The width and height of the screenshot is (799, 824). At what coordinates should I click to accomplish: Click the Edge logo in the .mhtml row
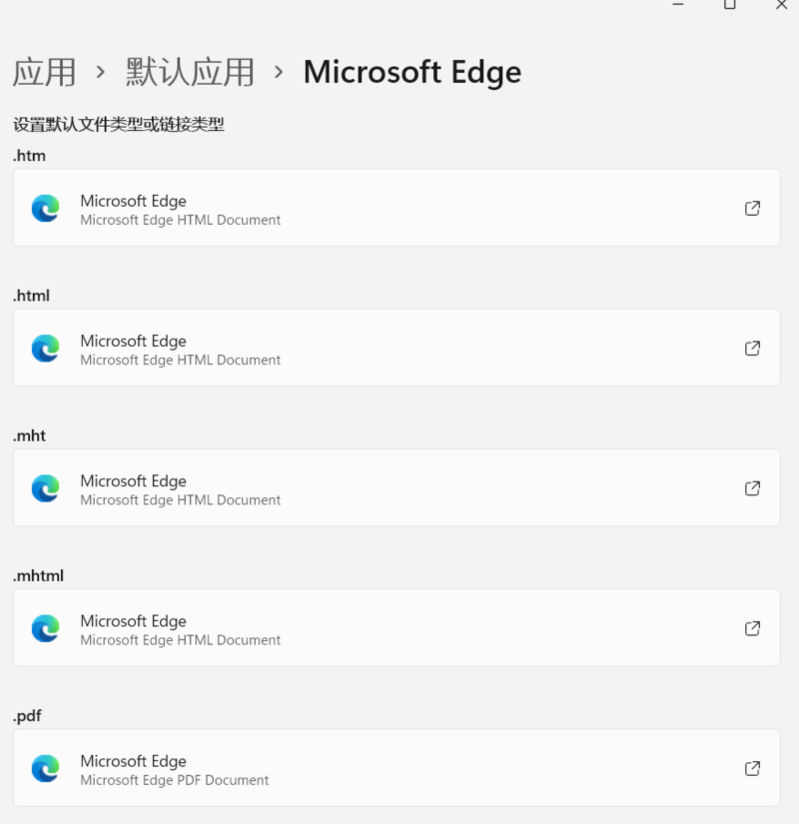[45, 628]
